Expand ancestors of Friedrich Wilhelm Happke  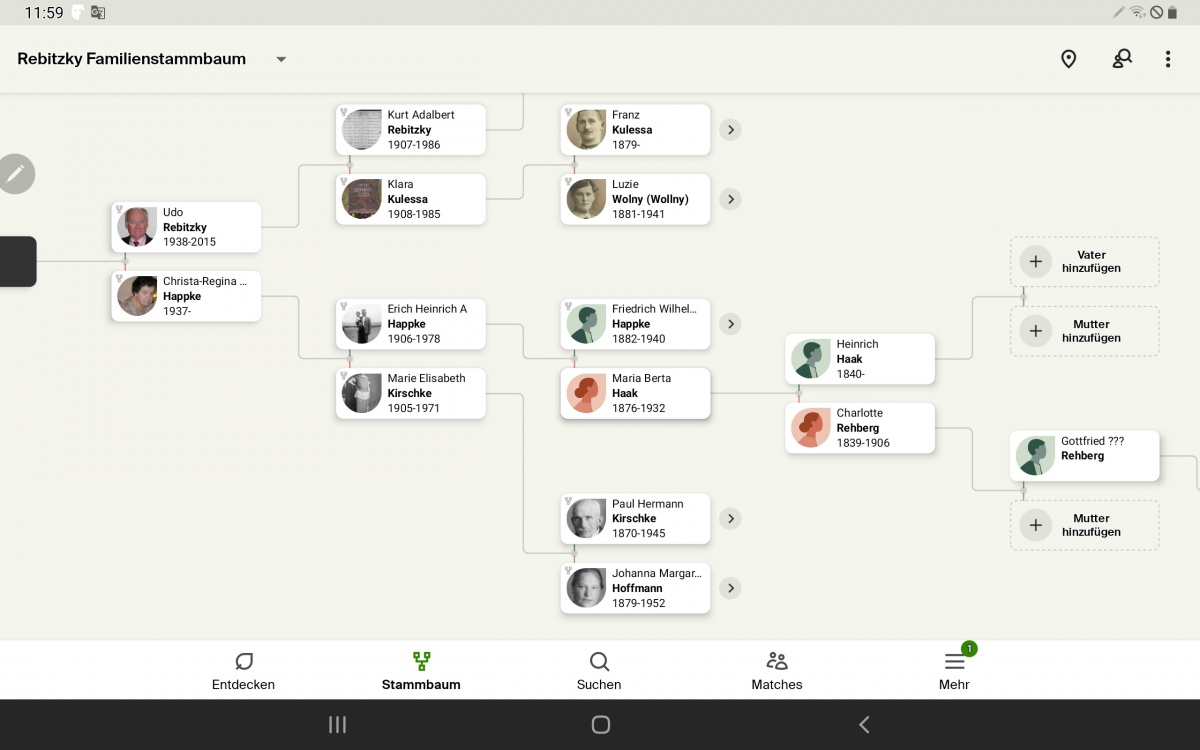[730, 324]
